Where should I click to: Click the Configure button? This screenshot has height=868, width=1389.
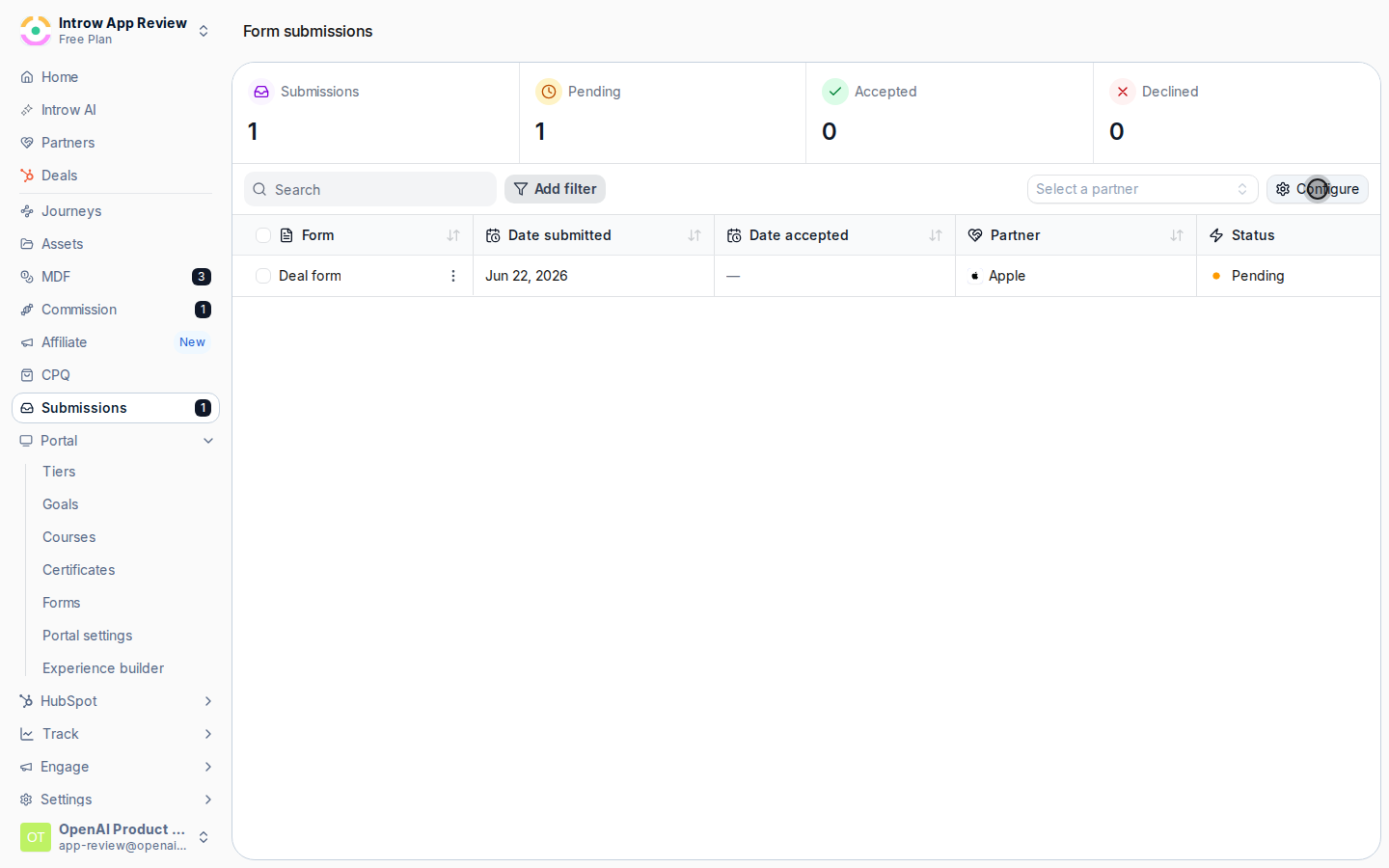click(1318, 189)
